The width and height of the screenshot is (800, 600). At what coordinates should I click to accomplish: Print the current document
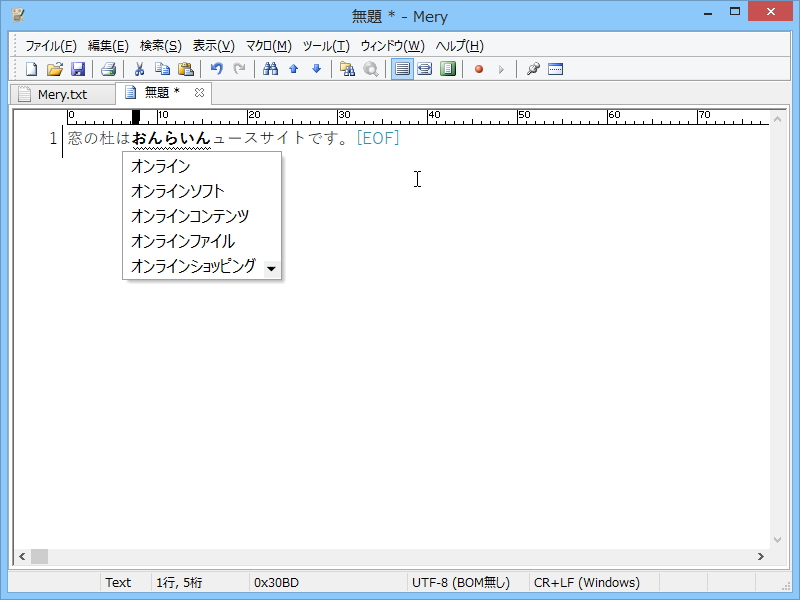pyautogui.click(x=107, y=69)
